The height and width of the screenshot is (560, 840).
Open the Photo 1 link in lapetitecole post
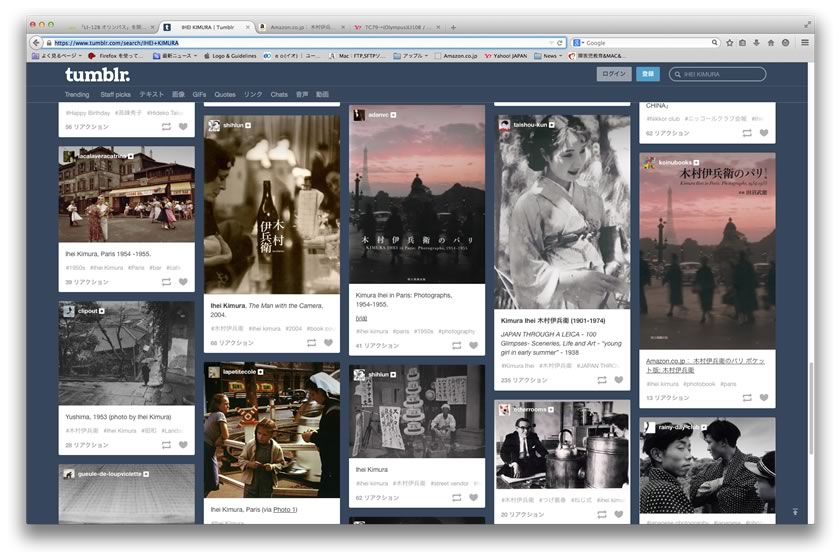pos(285,510)
